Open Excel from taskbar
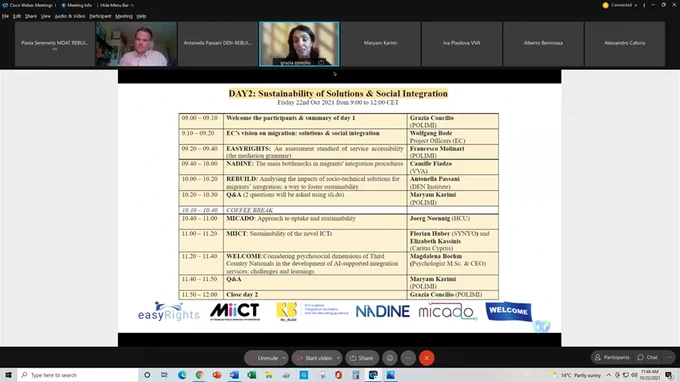Image resolution: width=680 pixels, height=382 pixels. [252, 375]
